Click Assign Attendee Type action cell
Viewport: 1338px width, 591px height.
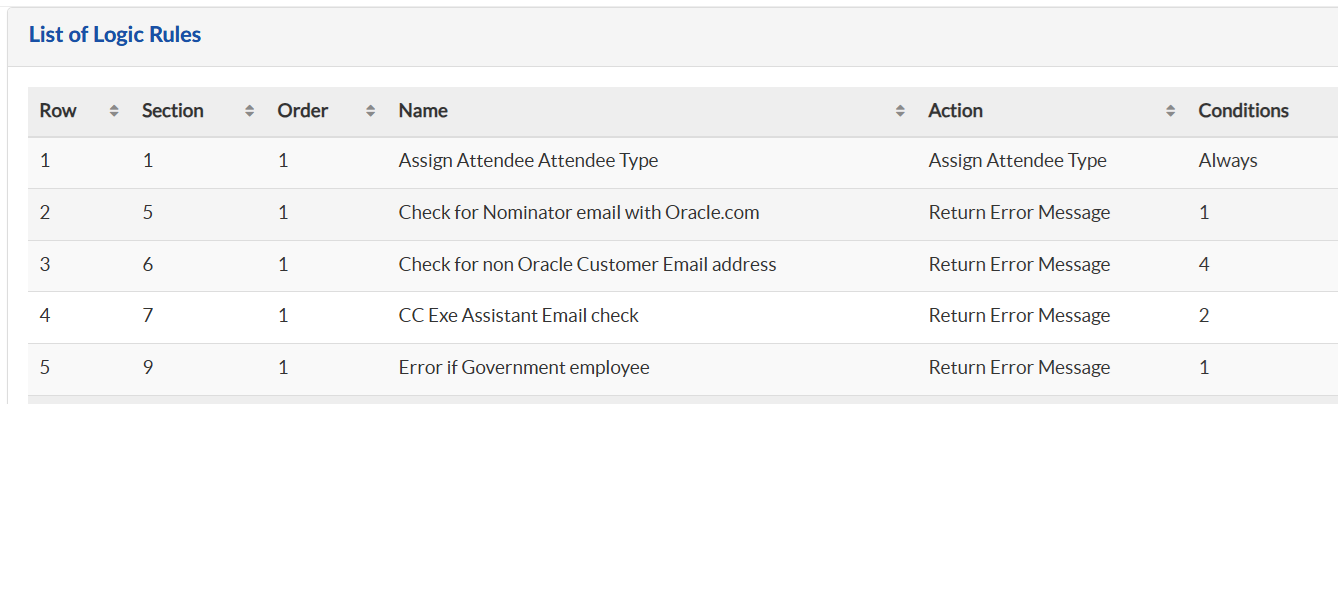[1017, 160]
